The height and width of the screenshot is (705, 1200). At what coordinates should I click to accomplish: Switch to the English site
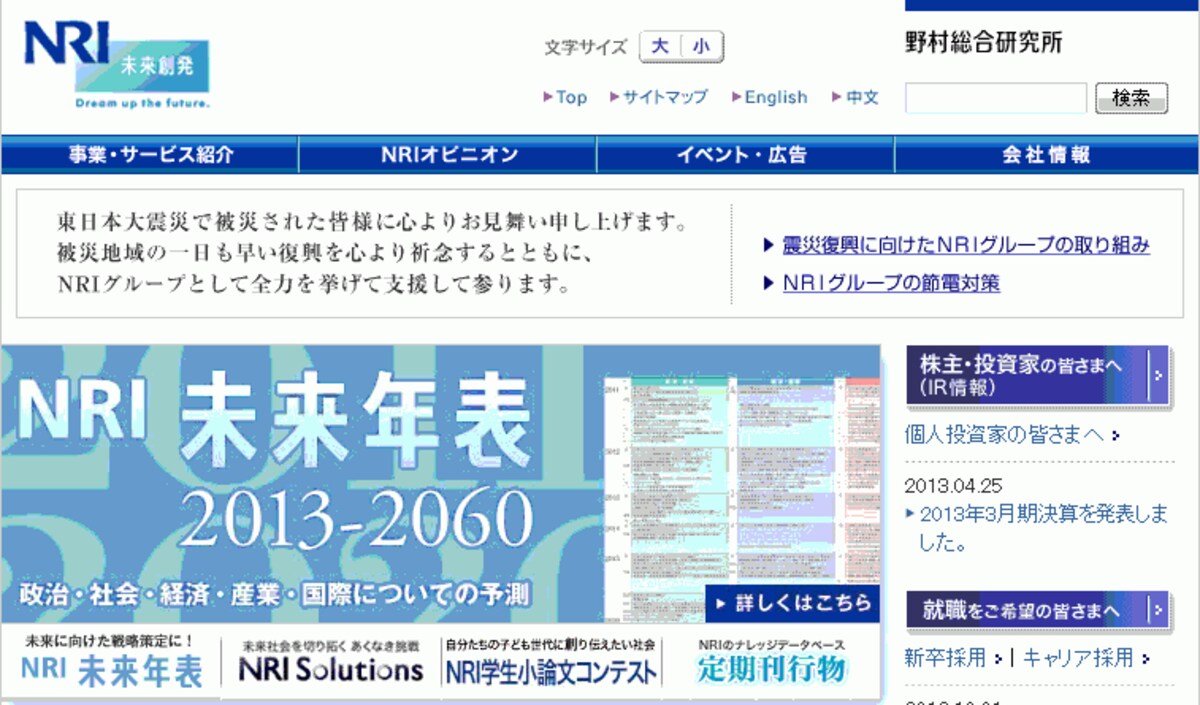coord(769,97)
